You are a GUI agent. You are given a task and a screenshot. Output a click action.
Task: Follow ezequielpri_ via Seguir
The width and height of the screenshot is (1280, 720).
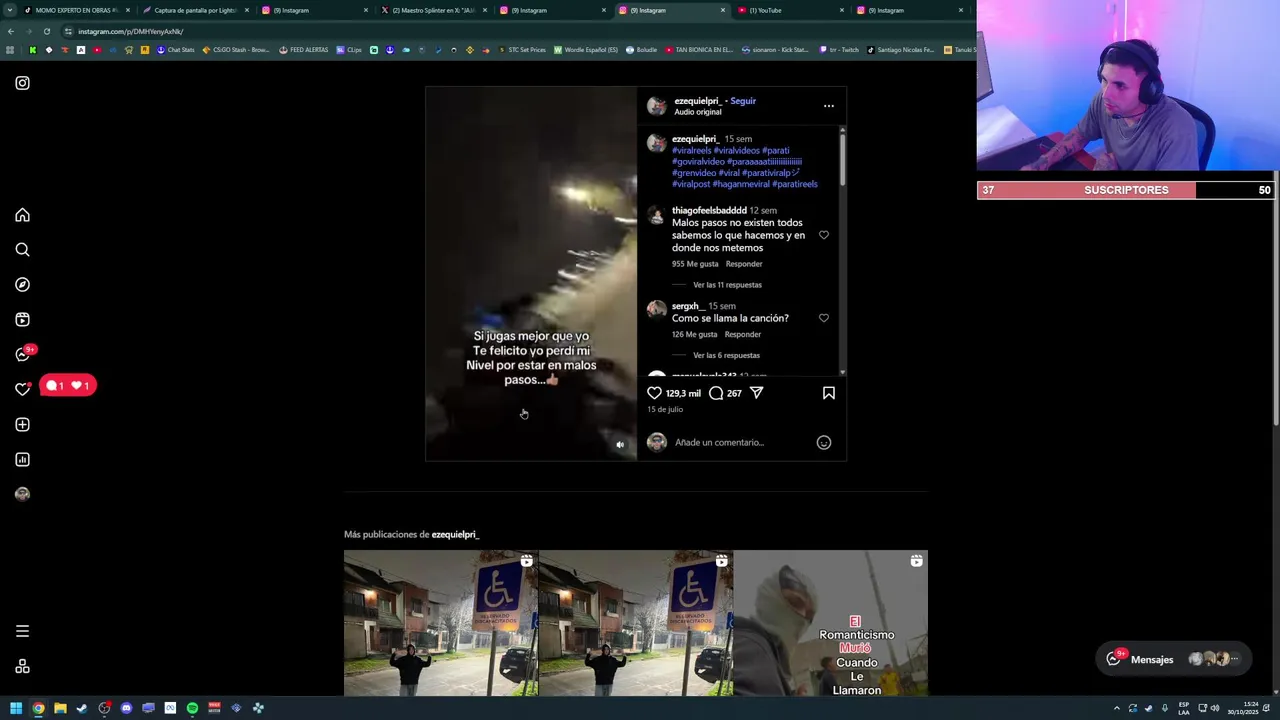743,101
